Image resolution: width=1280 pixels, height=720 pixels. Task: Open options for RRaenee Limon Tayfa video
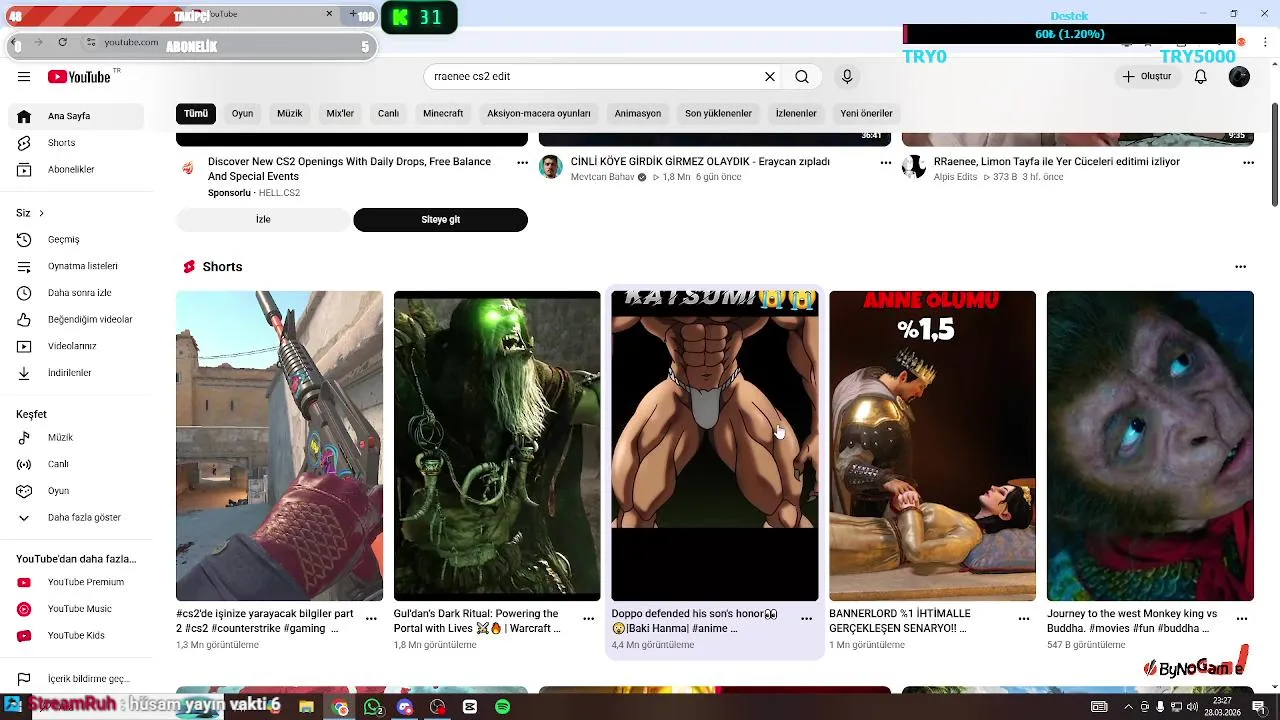pos(1248,162)
